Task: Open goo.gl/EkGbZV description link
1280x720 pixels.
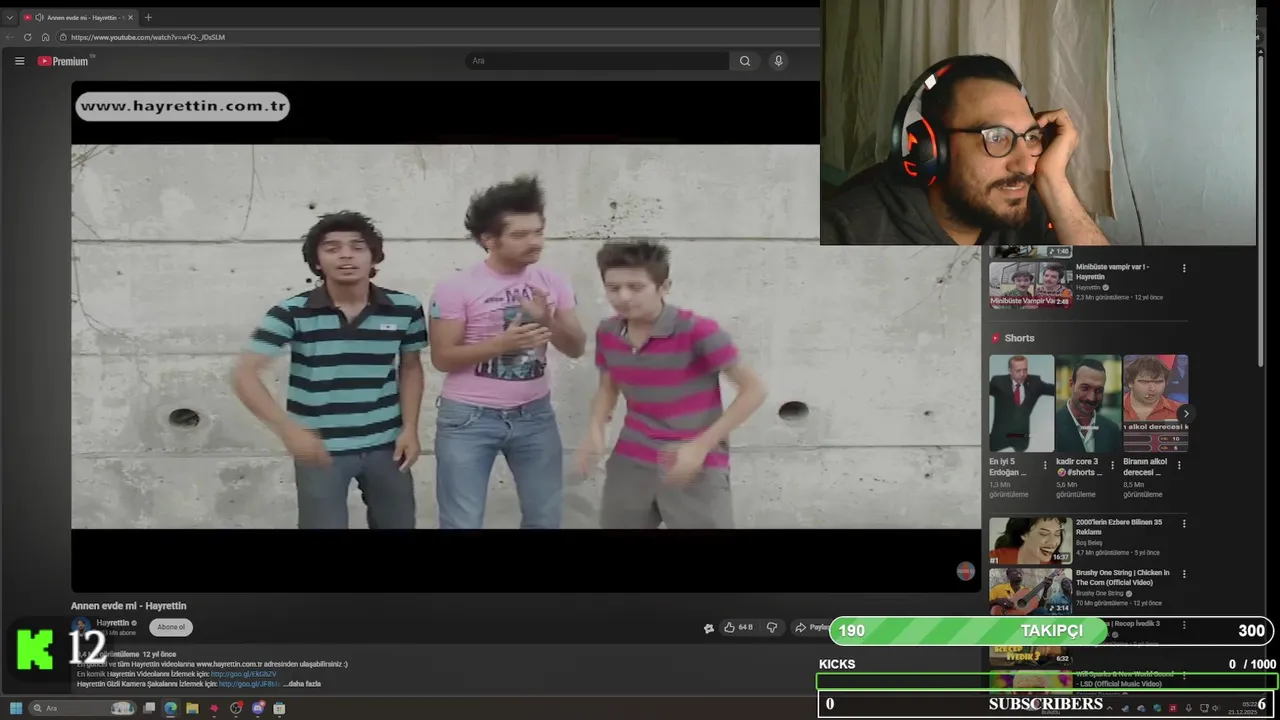Action: click(x=243, y=674)
